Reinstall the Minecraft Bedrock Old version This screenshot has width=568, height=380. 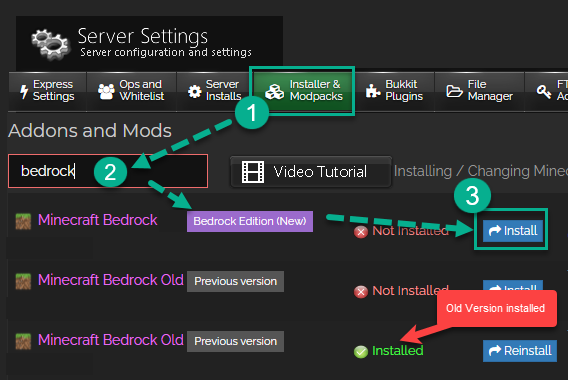520,351
